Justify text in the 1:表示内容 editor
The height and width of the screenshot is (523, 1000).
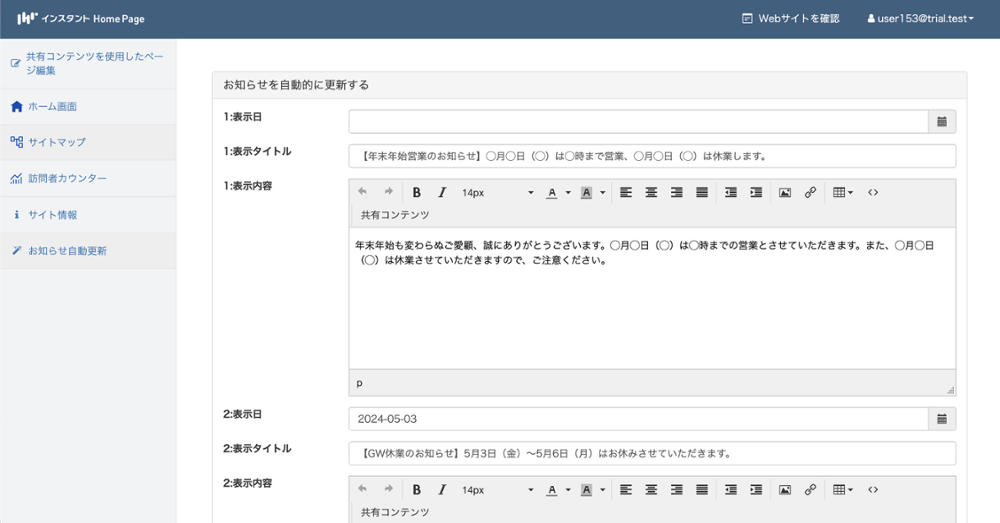tap(702, 193)
